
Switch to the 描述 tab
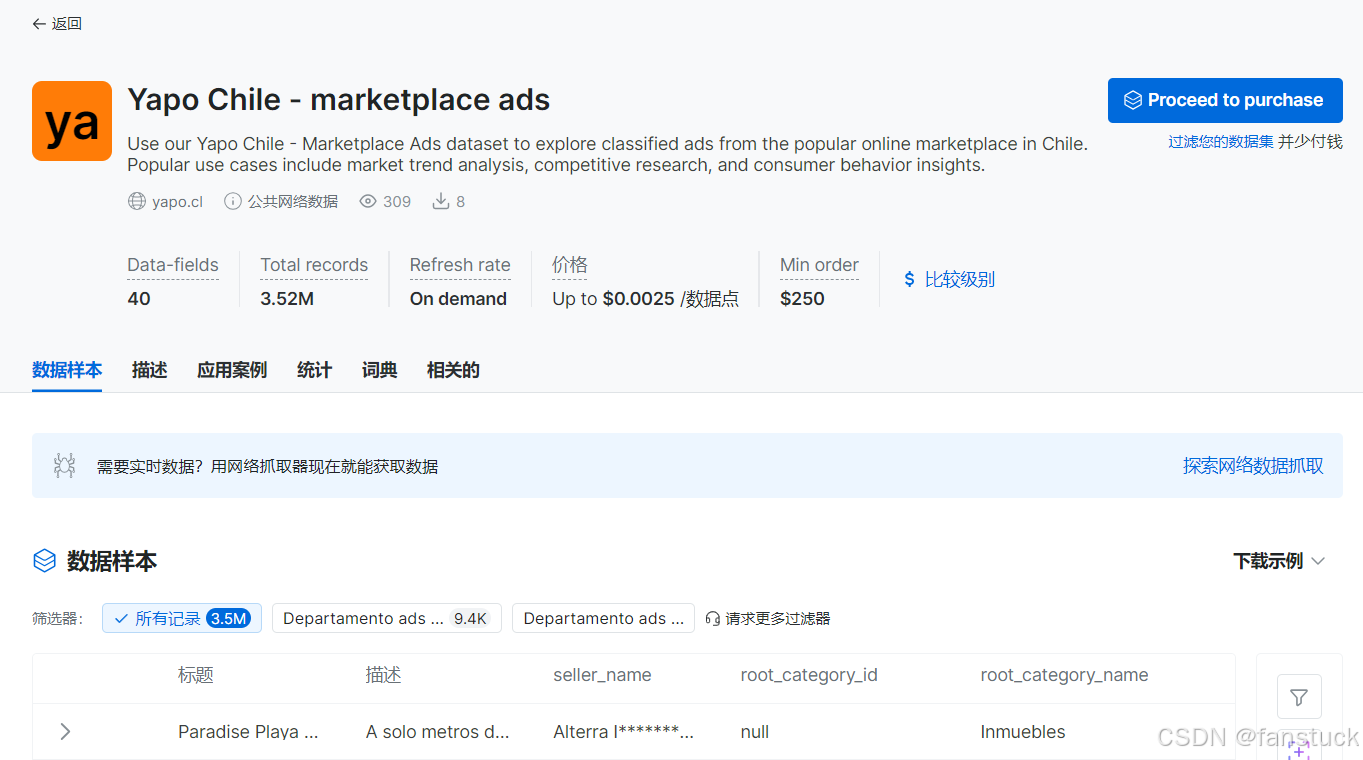pos(149,370)
